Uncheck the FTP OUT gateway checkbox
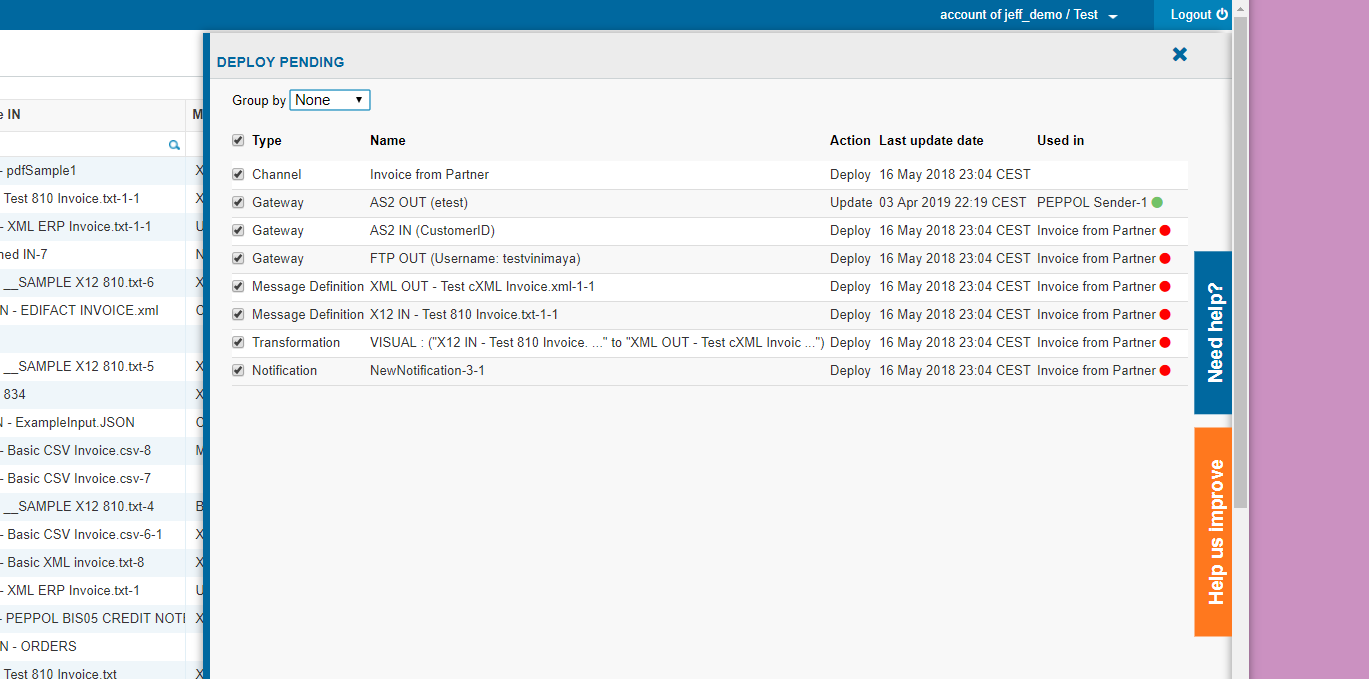The height and width of the screenshot is (679, 1369). point(238,258)
